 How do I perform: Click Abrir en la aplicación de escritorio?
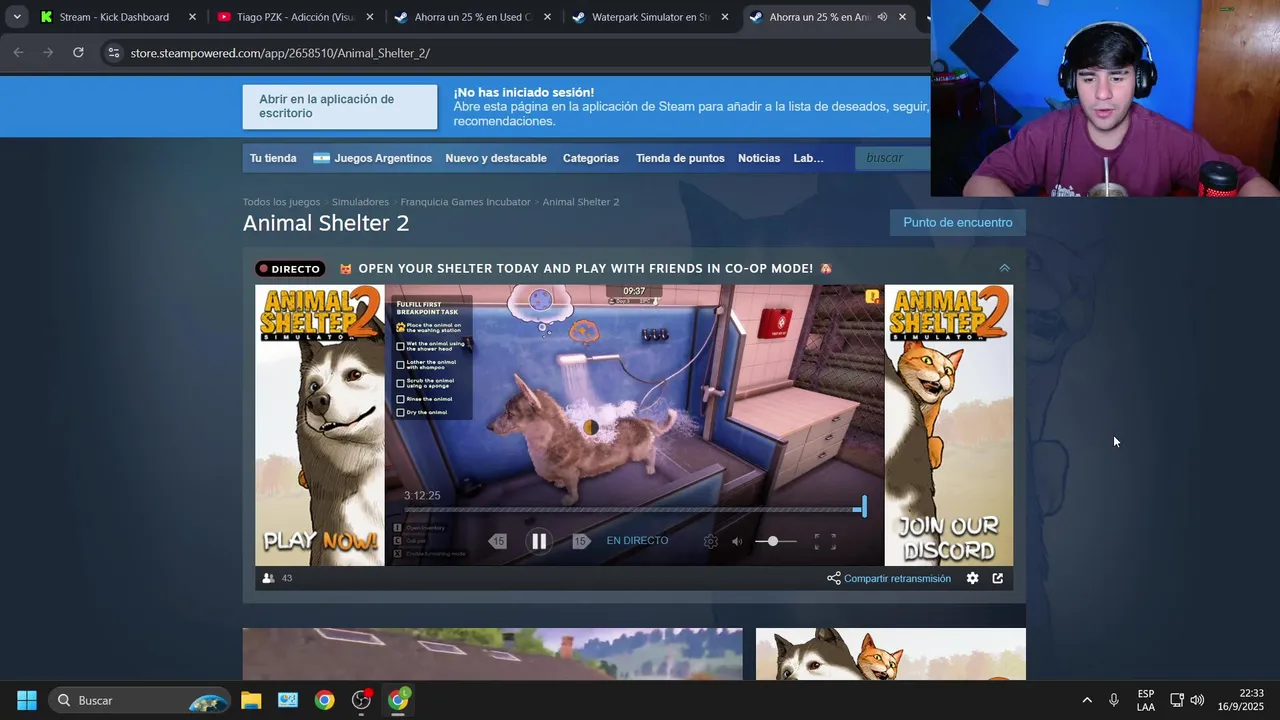click(340, 106)
